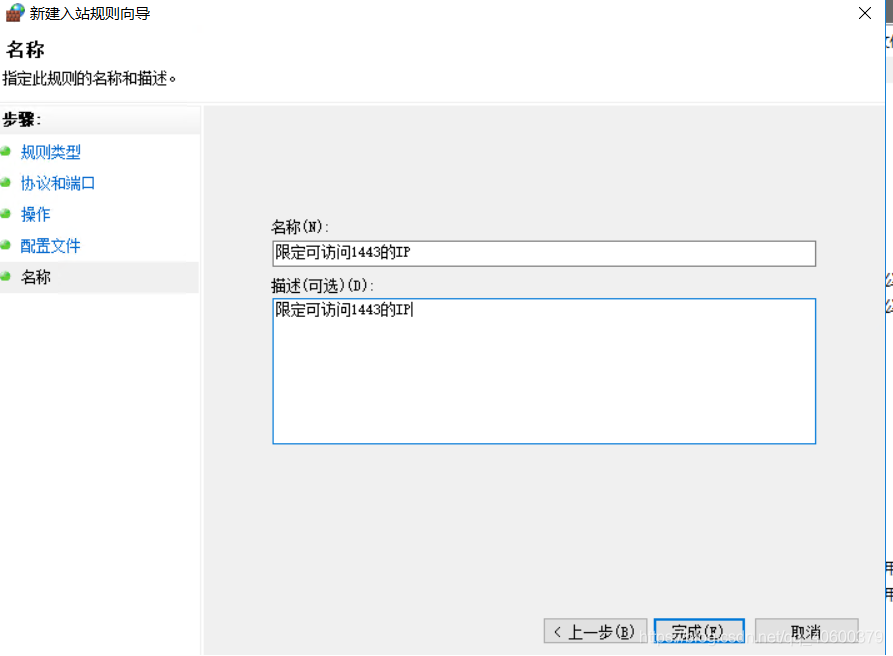Click 完成(F) to finish the wizard
The height and width of the screenshot is (656, 893).
(x=699, y=630)
